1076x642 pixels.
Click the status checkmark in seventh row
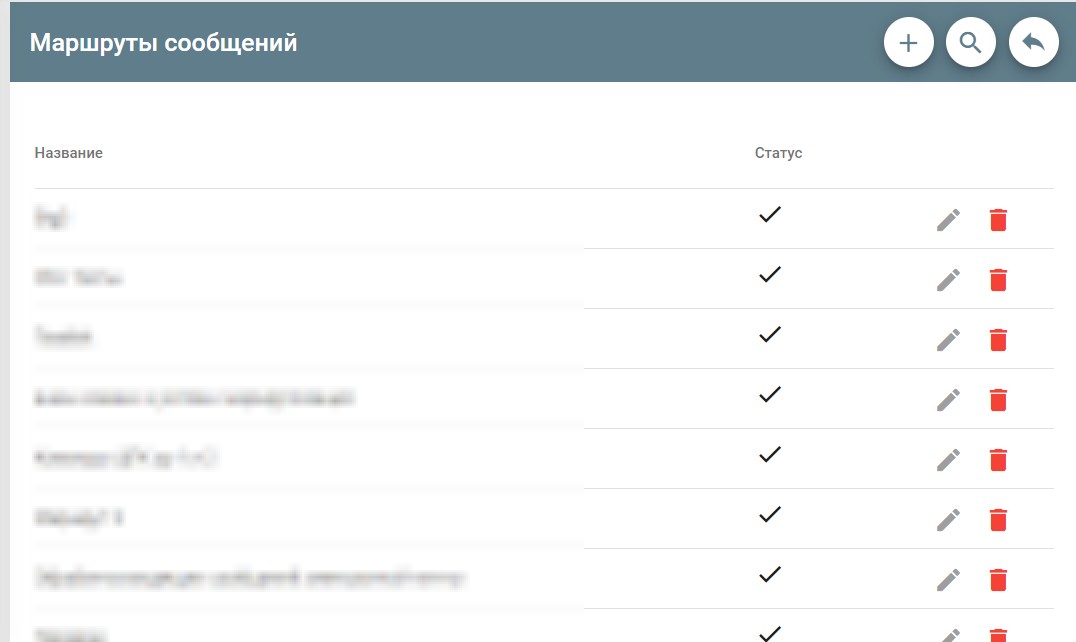click(770, 574)
